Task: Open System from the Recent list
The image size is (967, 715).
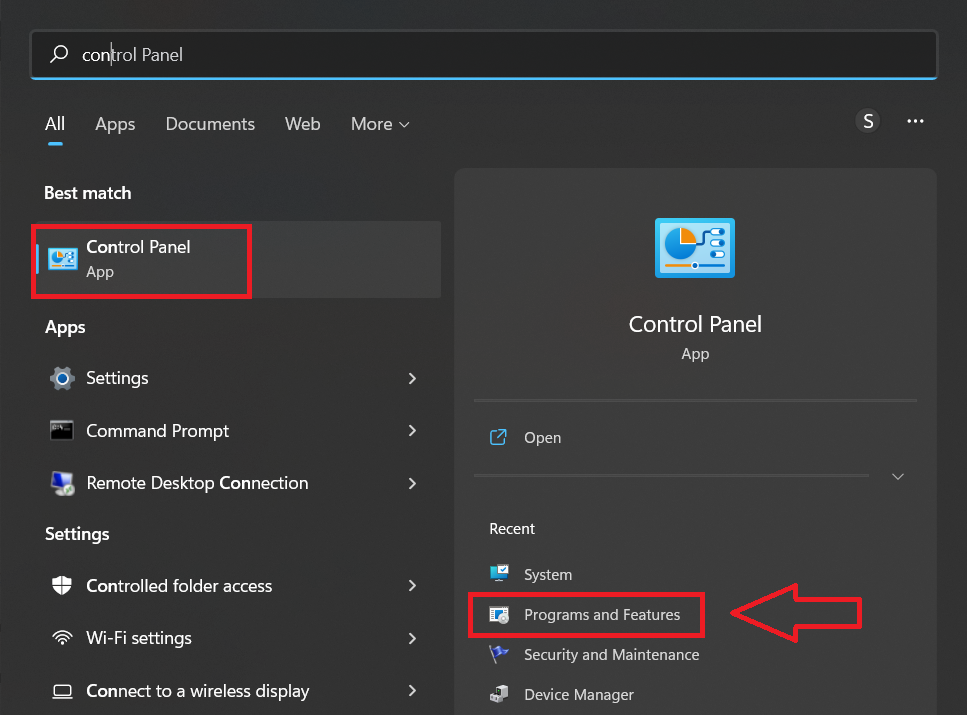Action: (548, 574)
